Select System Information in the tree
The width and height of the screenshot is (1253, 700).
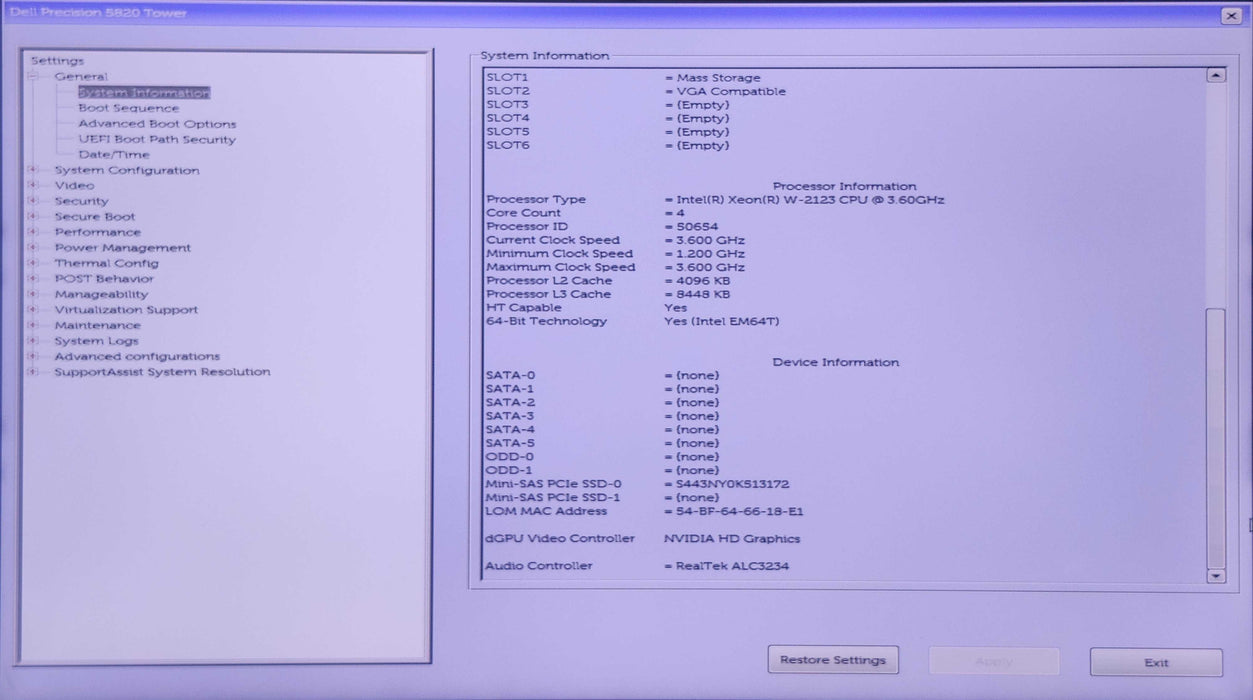click(x=144, y=93)
